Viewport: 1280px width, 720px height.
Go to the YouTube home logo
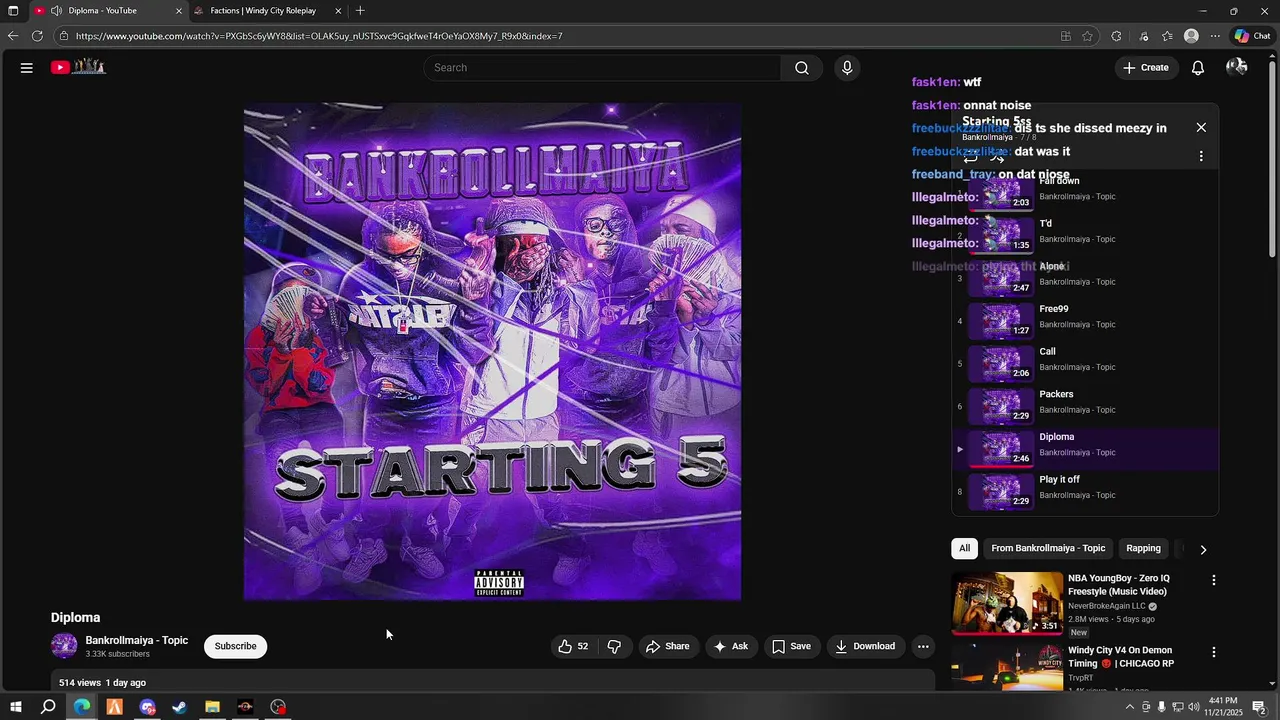pos(78,67)
